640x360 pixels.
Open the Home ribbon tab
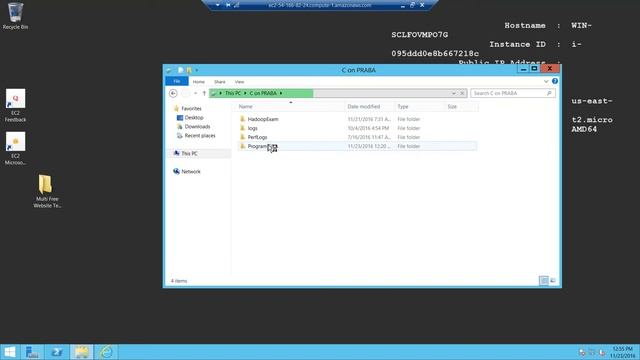pyautogui.click(x=199, y=82)
